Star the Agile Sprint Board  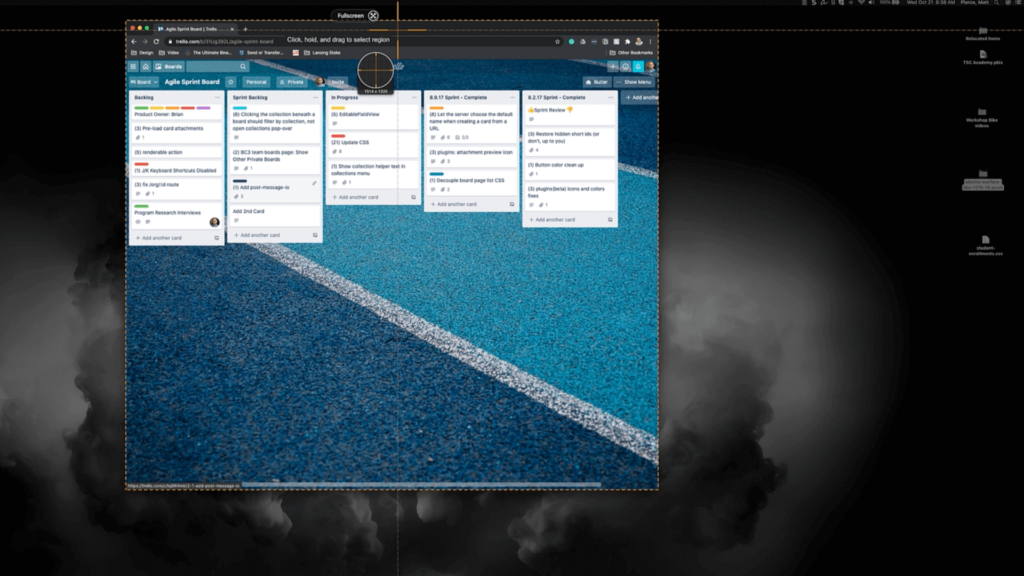(231, 82)
